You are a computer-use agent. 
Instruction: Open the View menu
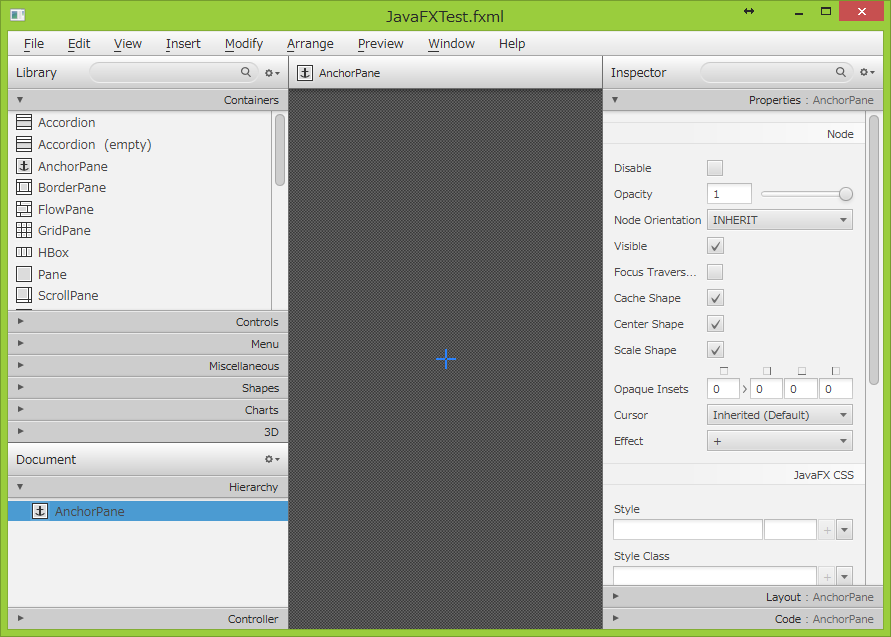click(x=127, y=43)
